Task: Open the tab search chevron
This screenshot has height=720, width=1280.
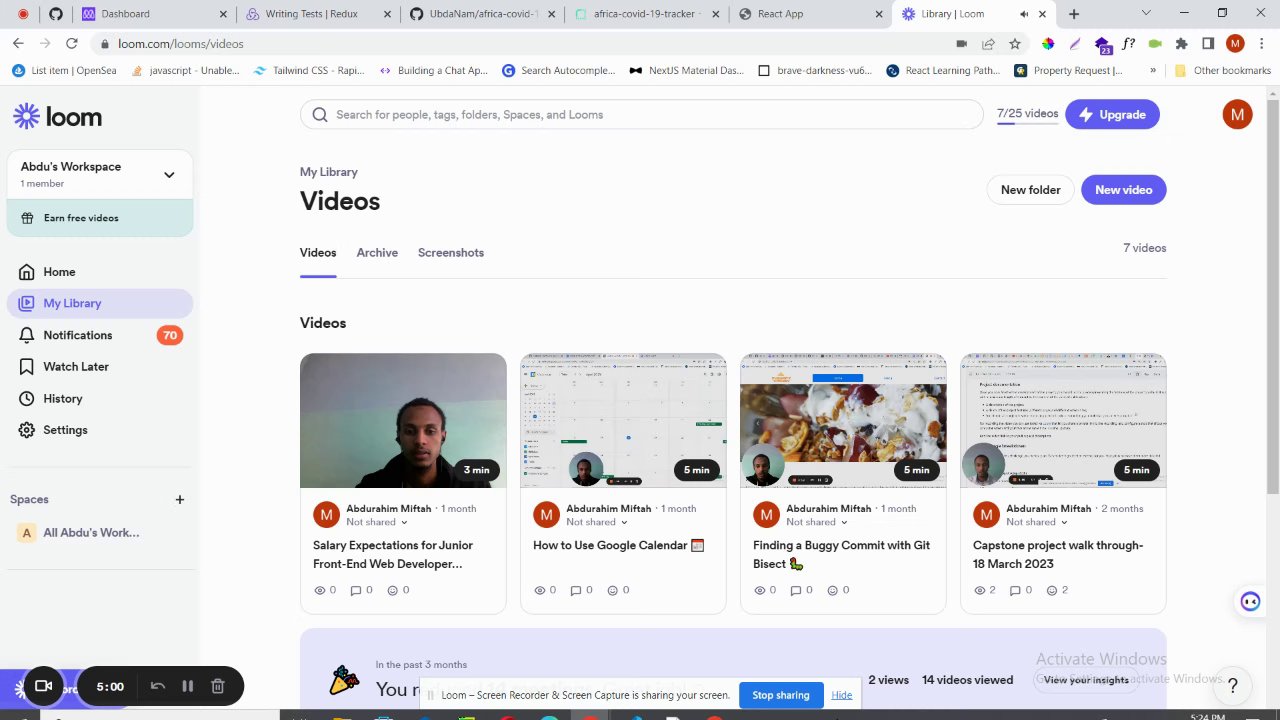Action: (1146, 14)
